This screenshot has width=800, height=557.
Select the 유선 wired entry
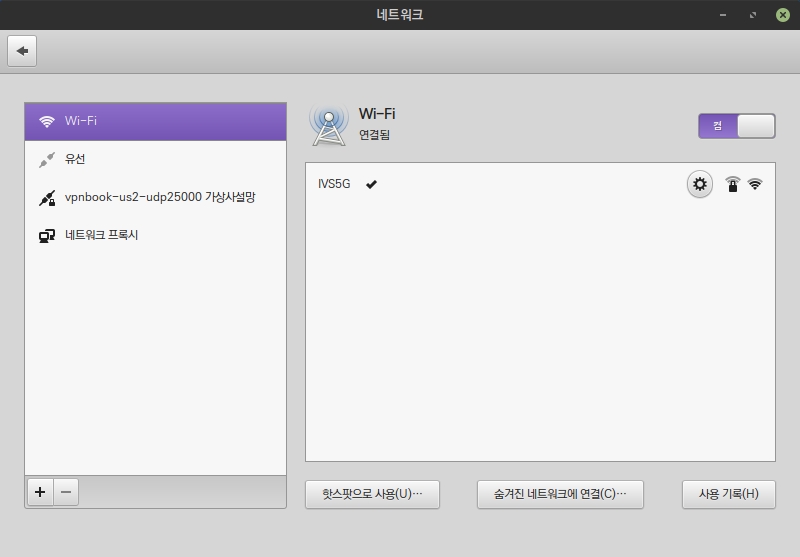(x=76, y=160)
